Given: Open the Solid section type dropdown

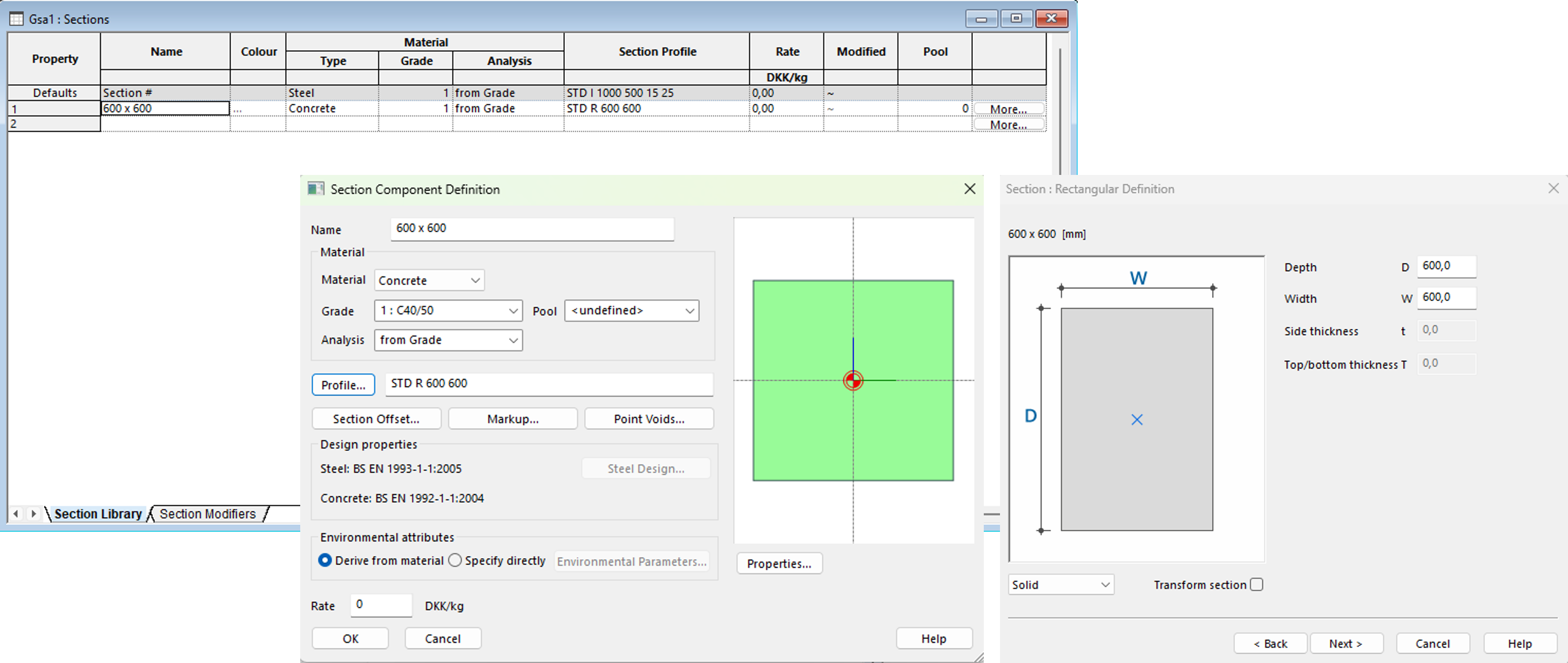Looking at the screenshot, I should point(1060,585).
